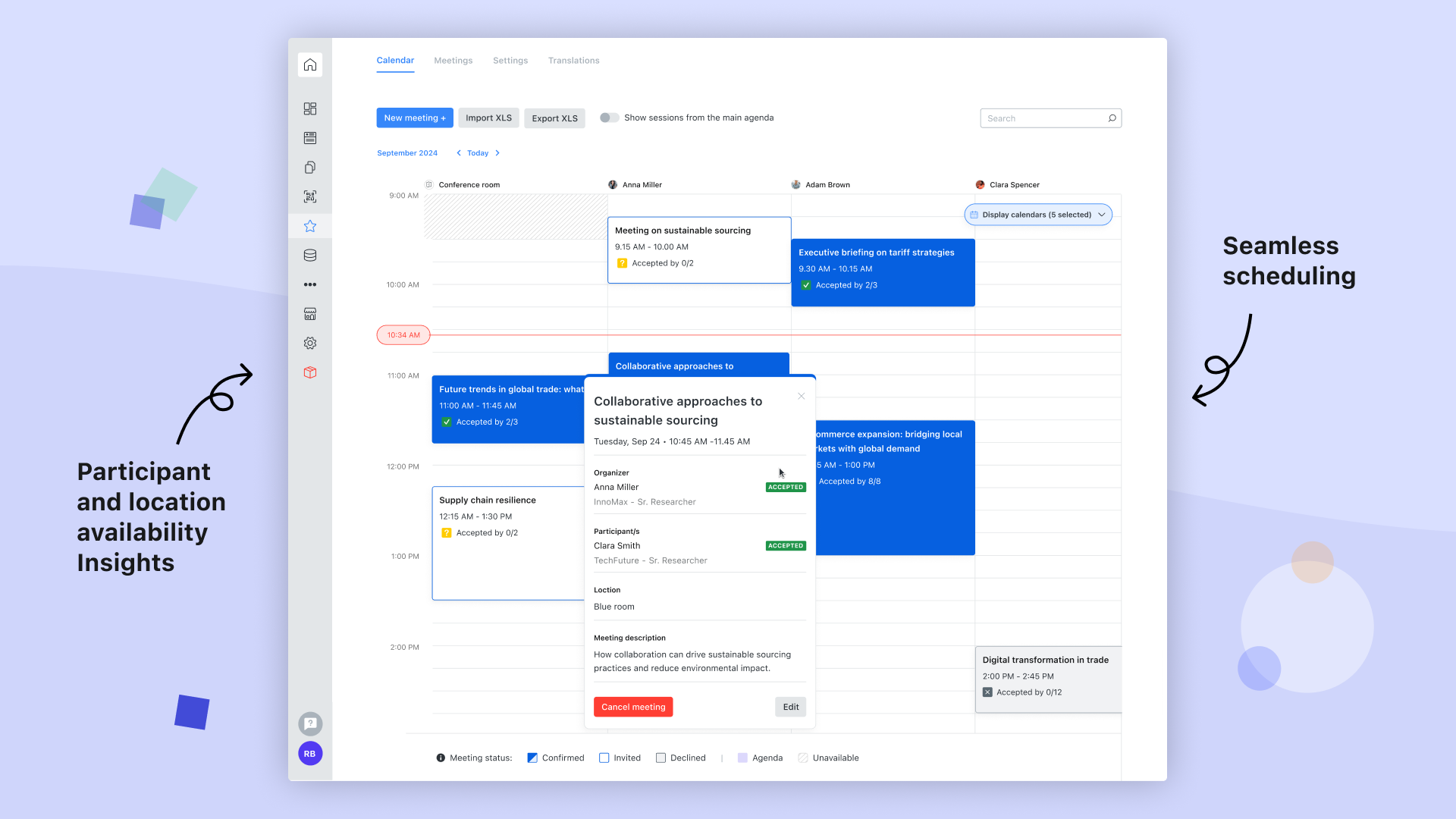Image resolution: width=1456 pixels, height=819 pixels.
Task: Switch to the Meetings tab
Action: 453,61
